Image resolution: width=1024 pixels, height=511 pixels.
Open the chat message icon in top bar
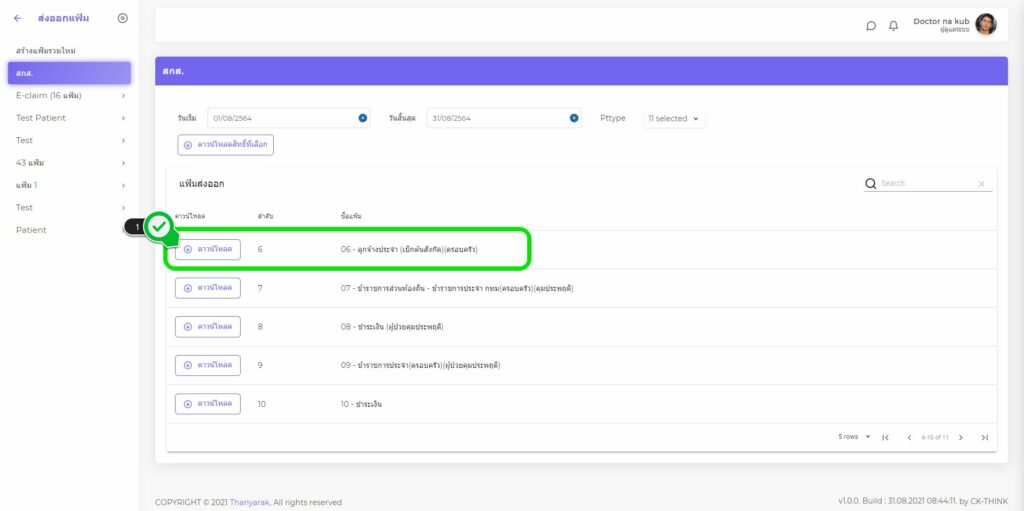(871, 25)
